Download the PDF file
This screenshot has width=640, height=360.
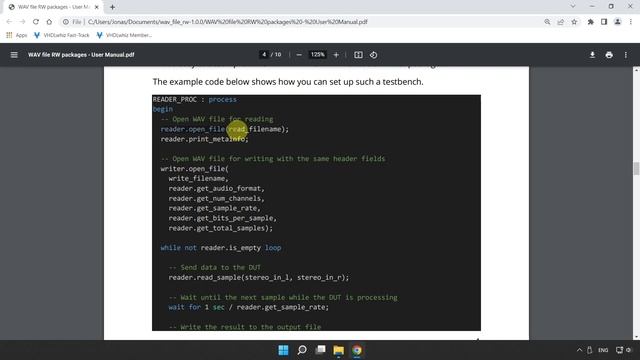coord(592,55)
